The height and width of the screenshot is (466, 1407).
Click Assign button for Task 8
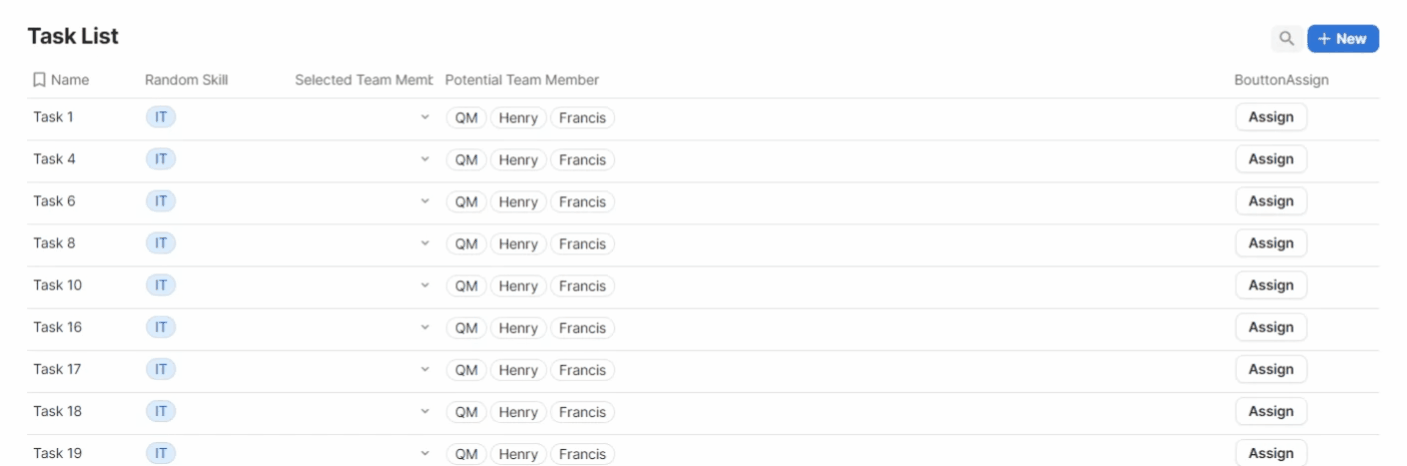tap(1271, 243)
